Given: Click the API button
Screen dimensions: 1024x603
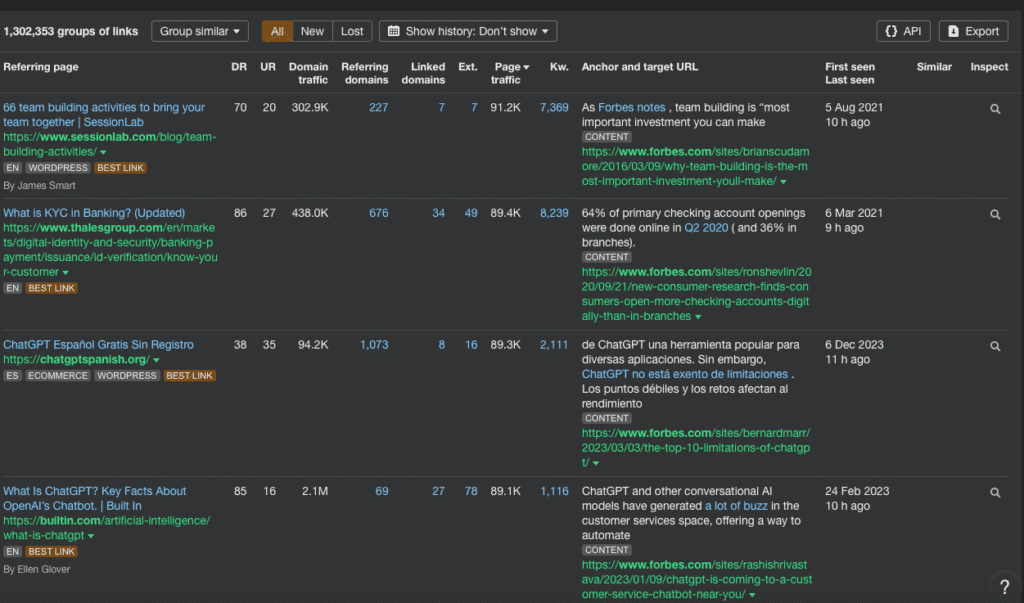Looking at the screenshot, I should click(x=903, y=31).
